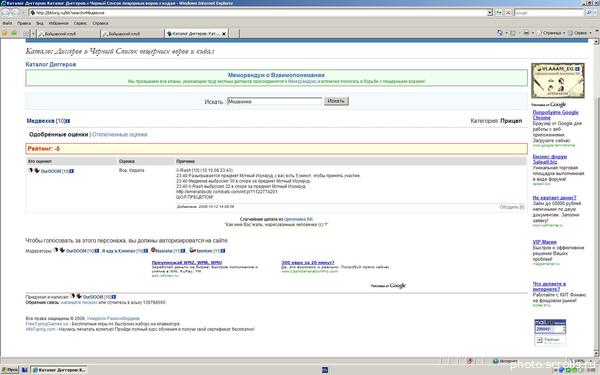The image size is (600, 375).
Task: Select the Отклоненные оценки tab
Action: 119,135
